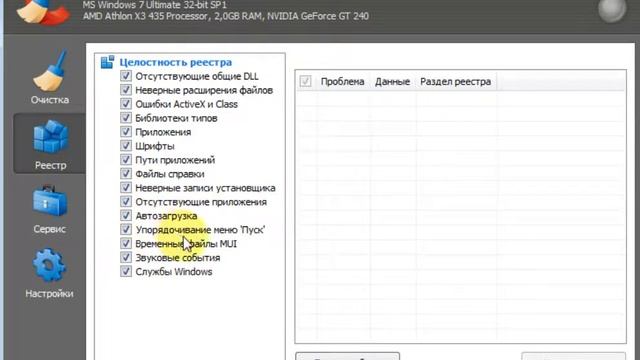Click the Автозагрузка label
The height and width of the screenshot is (360, 640).
click(166, 216)
